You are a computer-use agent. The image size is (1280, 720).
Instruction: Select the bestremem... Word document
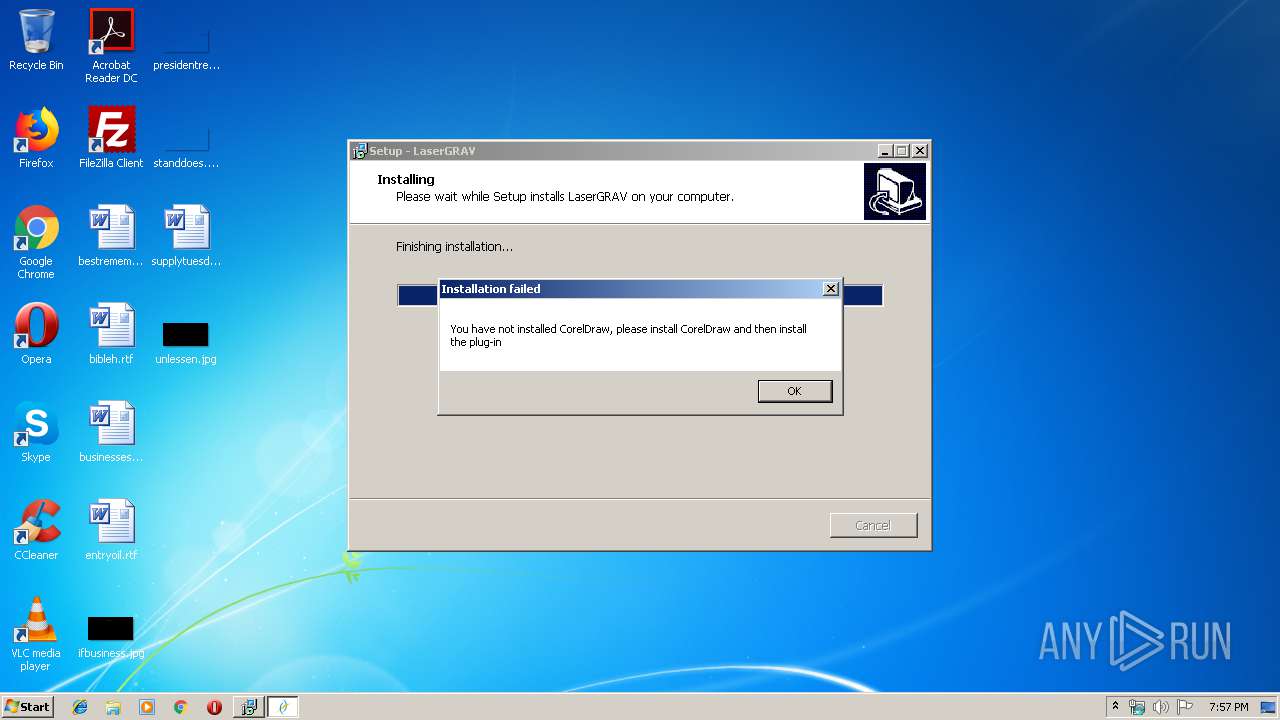point(111,237)
